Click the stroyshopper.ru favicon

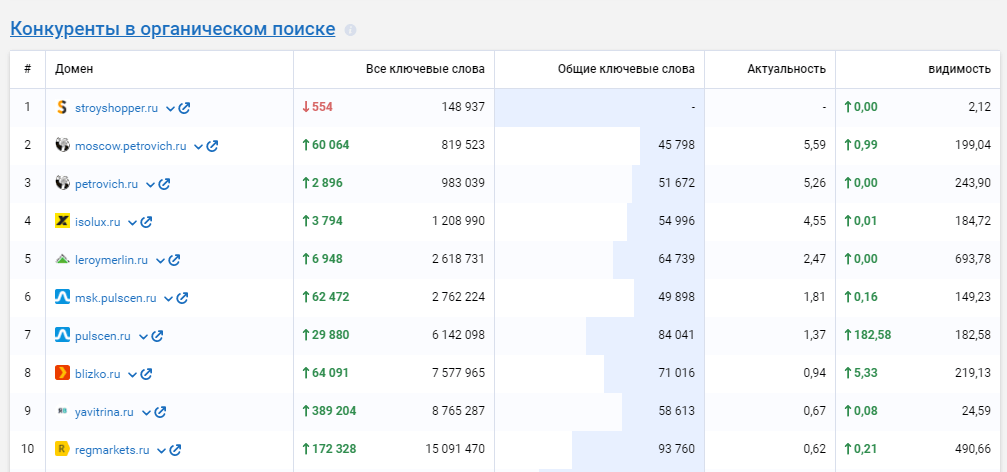coord(62,107)
